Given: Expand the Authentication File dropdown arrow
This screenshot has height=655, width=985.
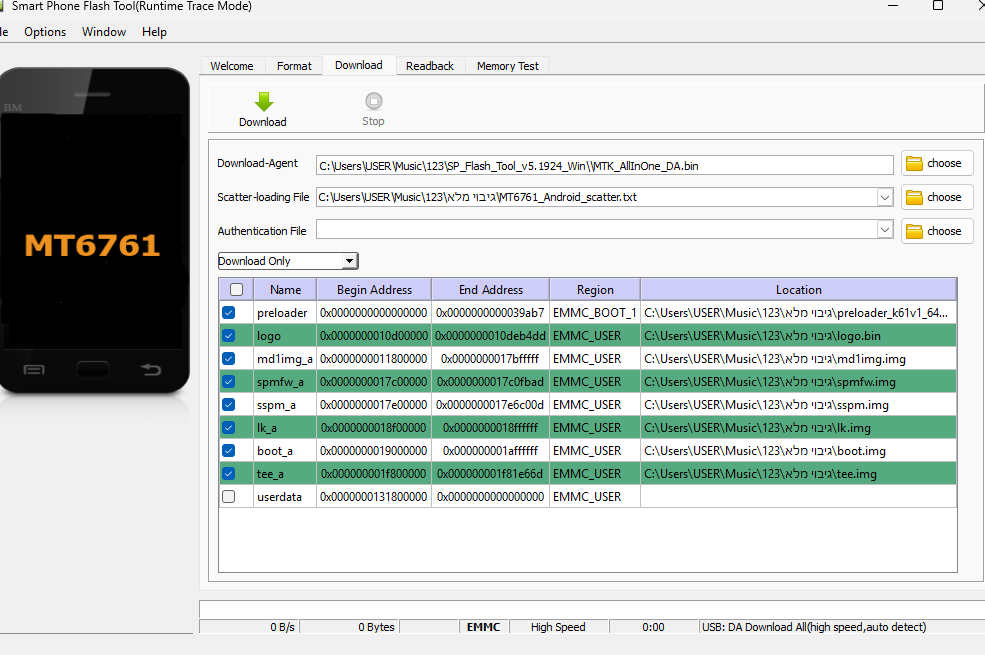Looking at the screenshot, I should point(884,231).
